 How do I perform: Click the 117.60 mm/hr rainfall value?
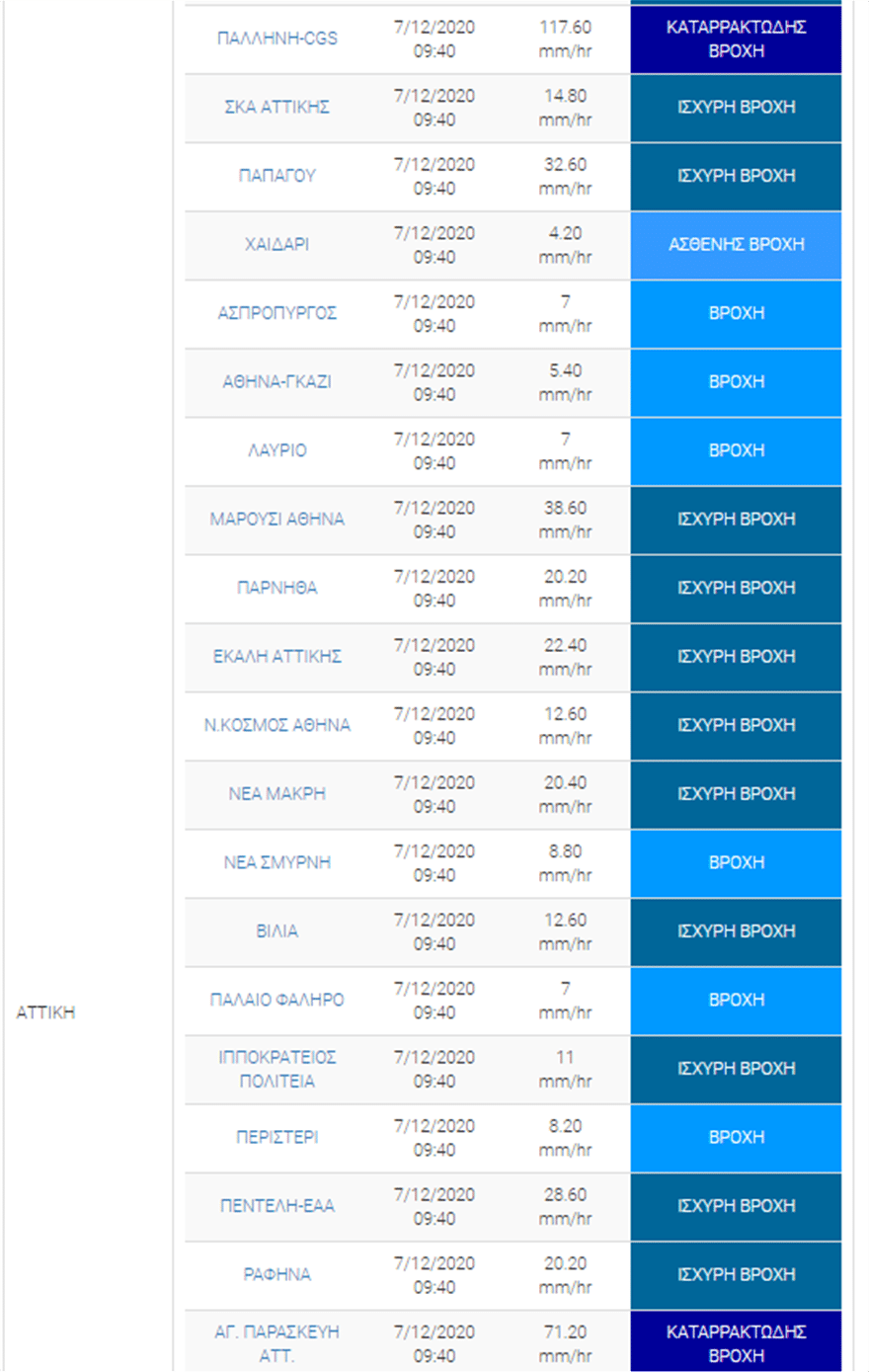[565, 39]
